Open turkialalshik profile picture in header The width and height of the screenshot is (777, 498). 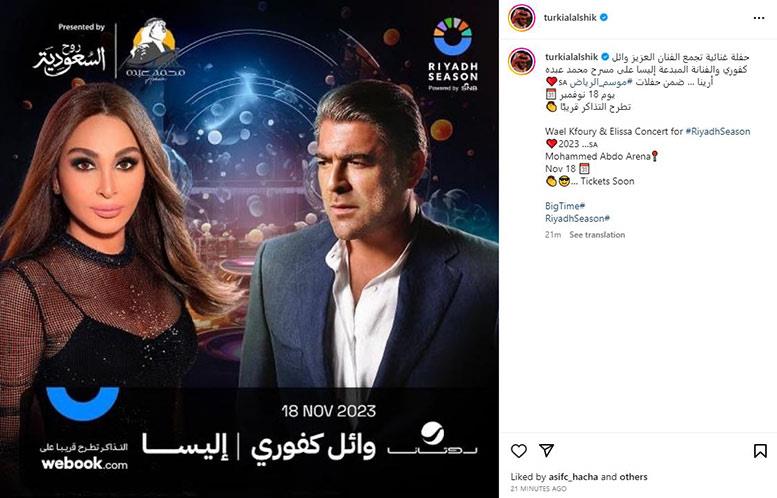(521, 18)
